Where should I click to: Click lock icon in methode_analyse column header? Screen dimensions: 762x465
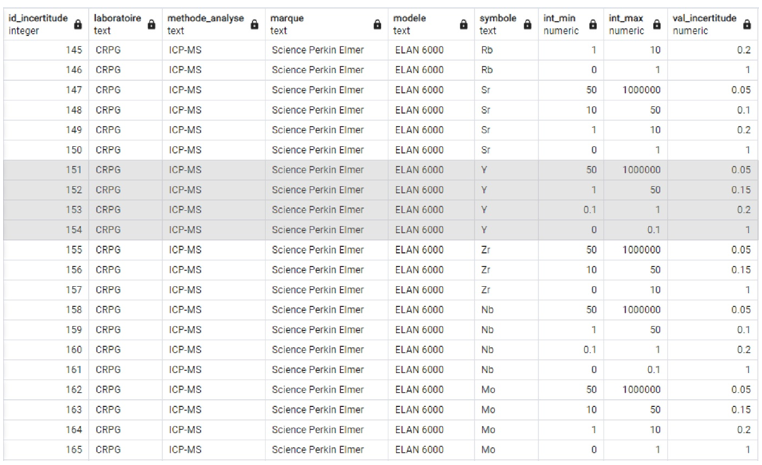coord(253,25)
